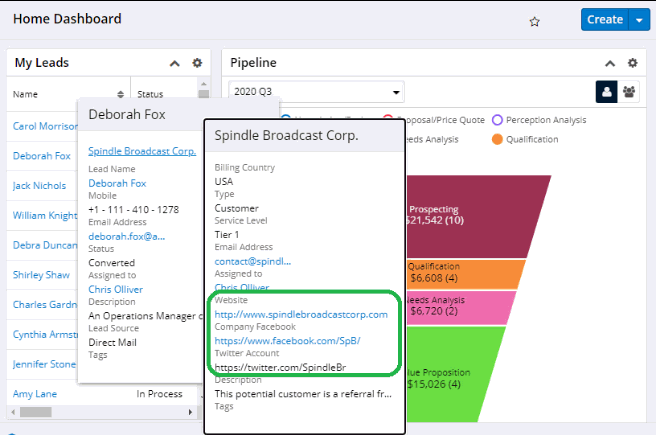Screen dimensions: 656x435
Task: Click the mobile number +1 - 111 - 410 - 1278
Action: tap(133, 210)
